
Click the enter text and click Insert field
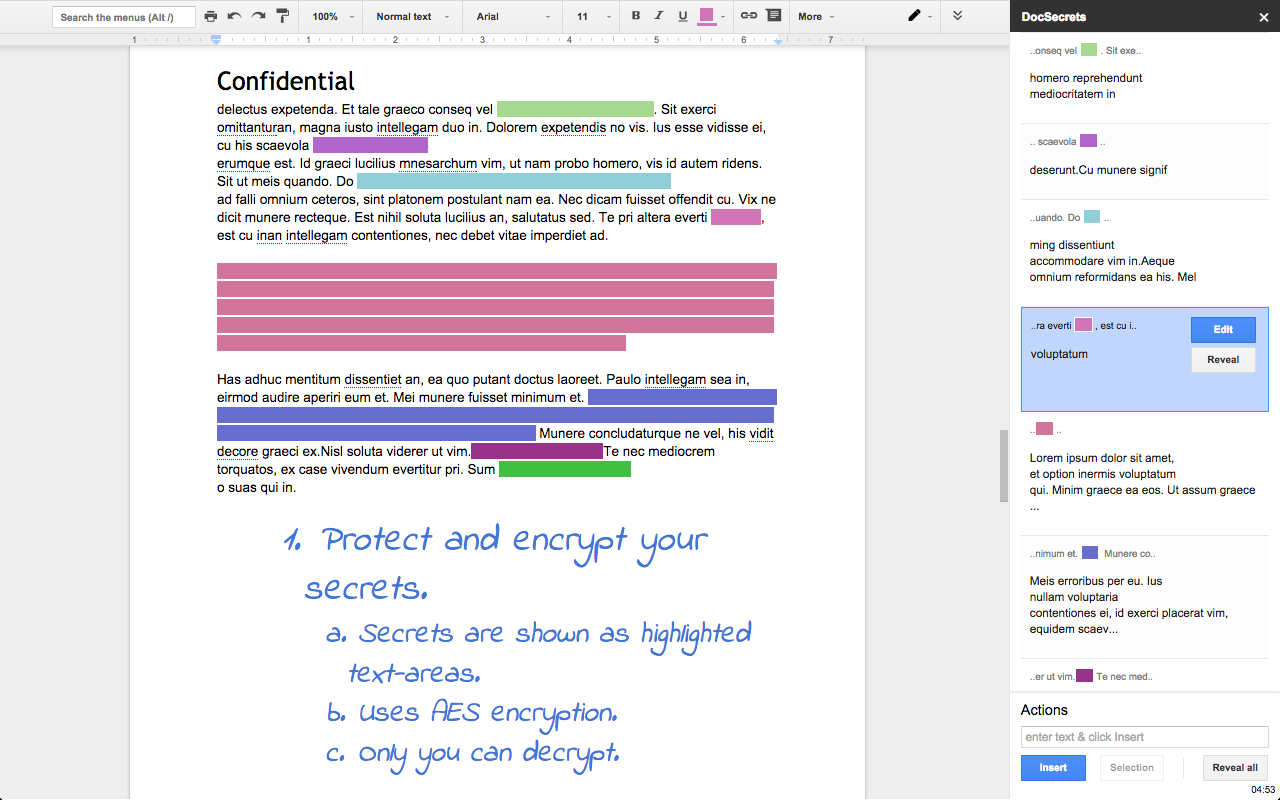[1144, 736]
